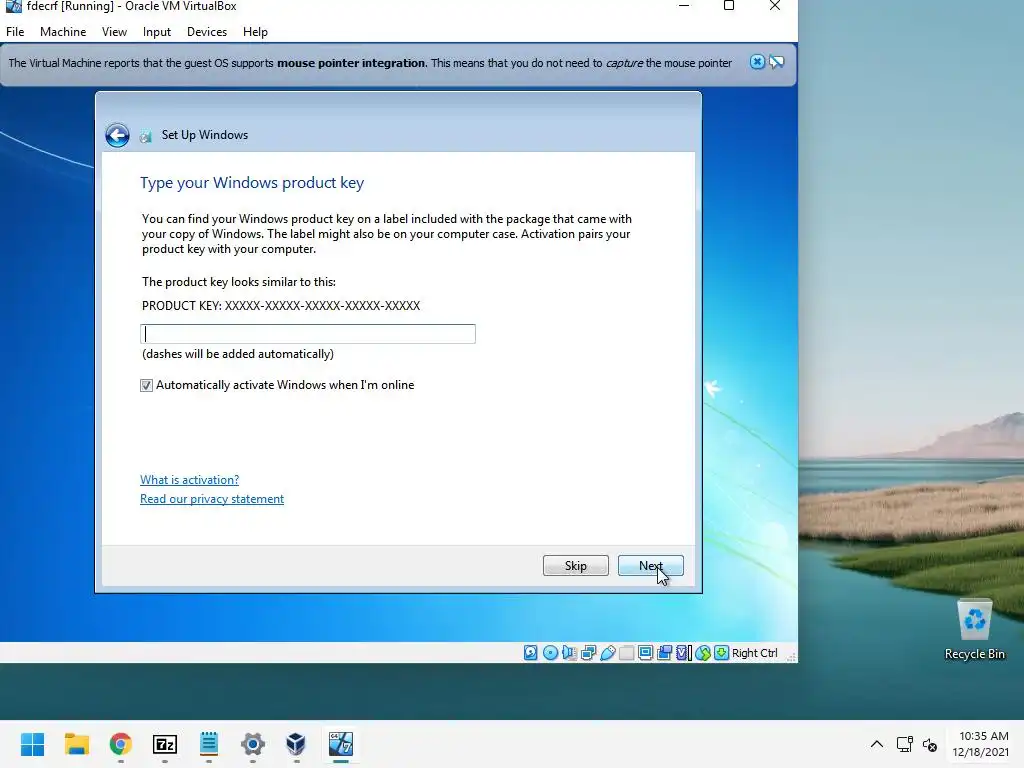Click the product key input field
1024x768 pixels.
(308, 334)
